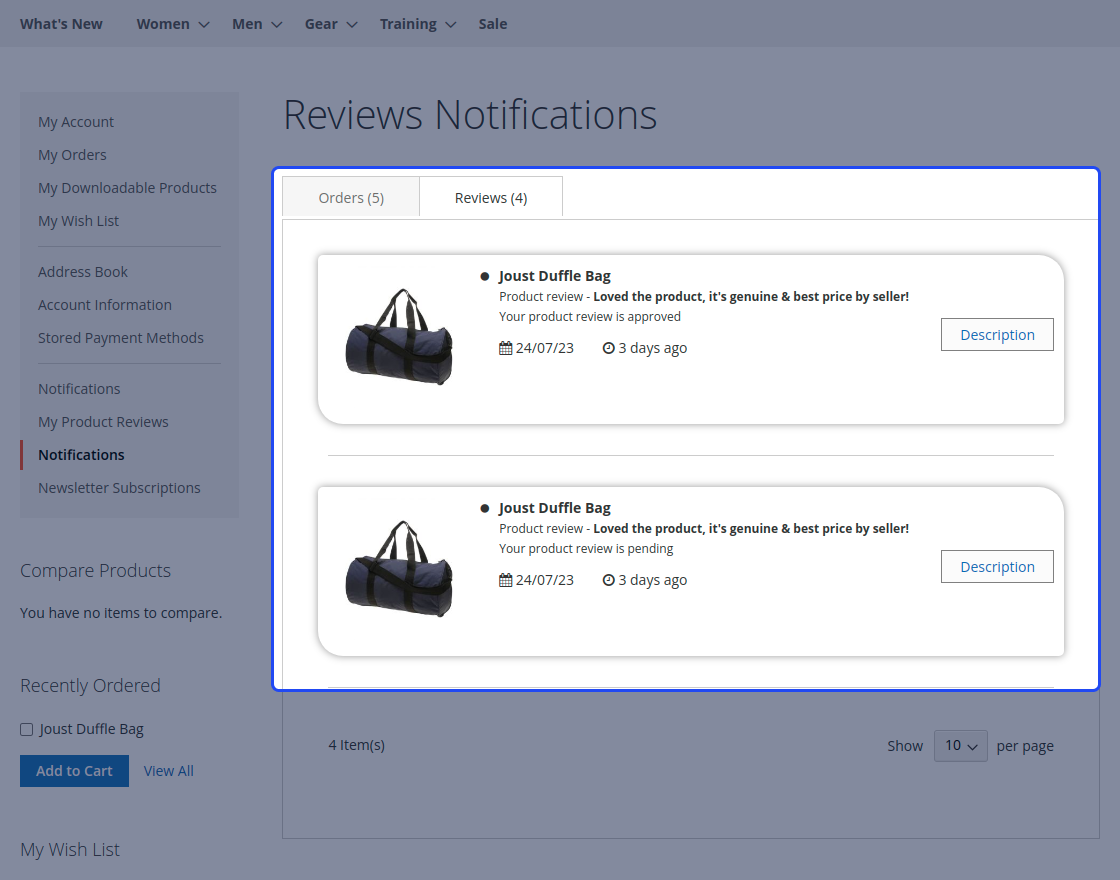Switch to the Orders (5) tab
The image size is (1120, 880).
(351, 197)
